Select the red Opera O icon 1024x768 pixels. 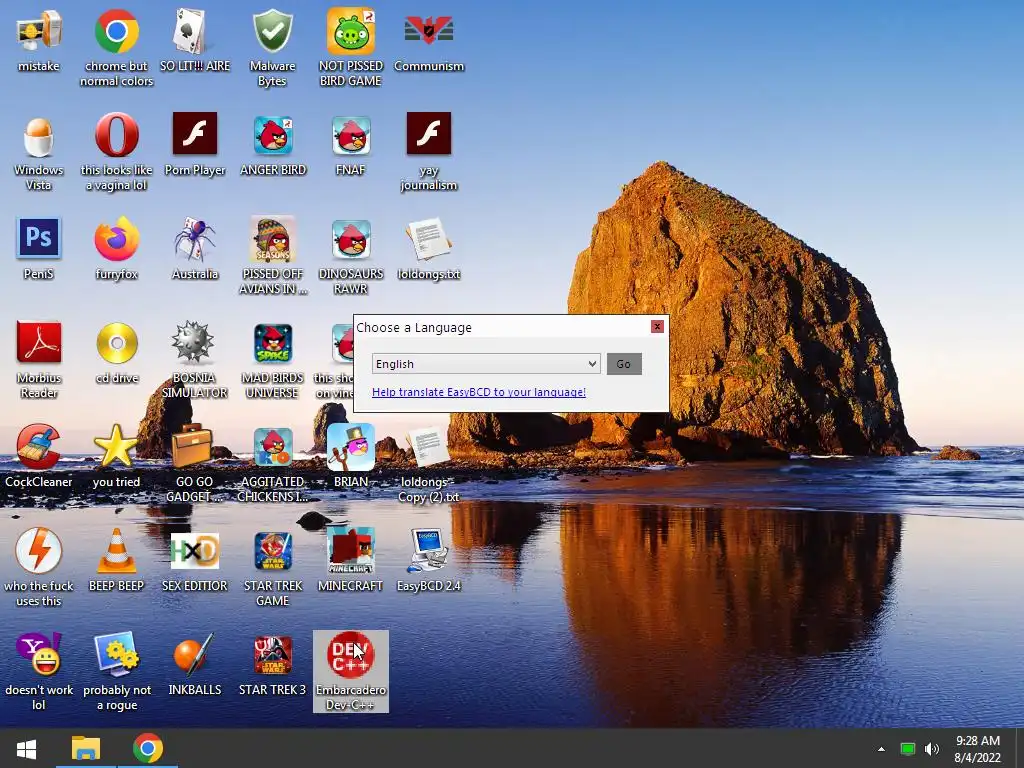(116, 135)
